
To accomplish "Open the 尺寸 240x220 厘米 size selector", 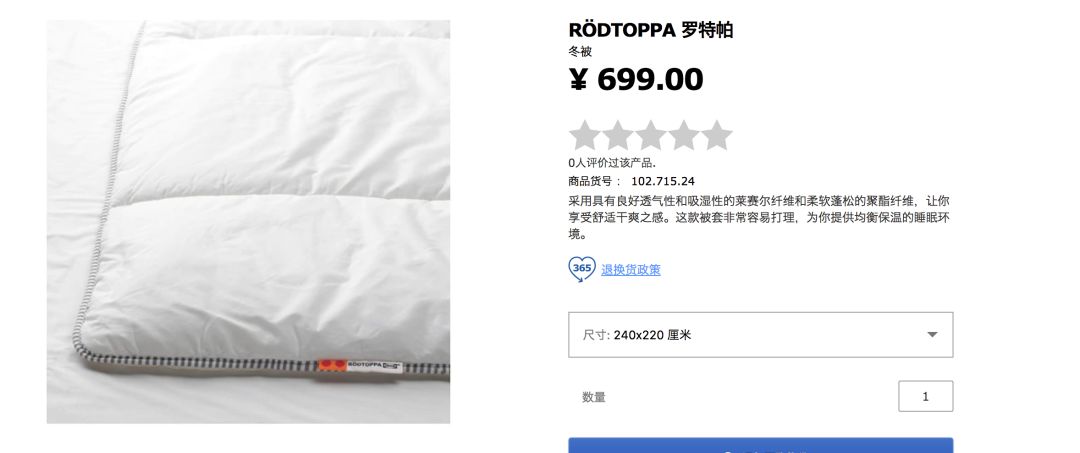I will coord(760,335).
